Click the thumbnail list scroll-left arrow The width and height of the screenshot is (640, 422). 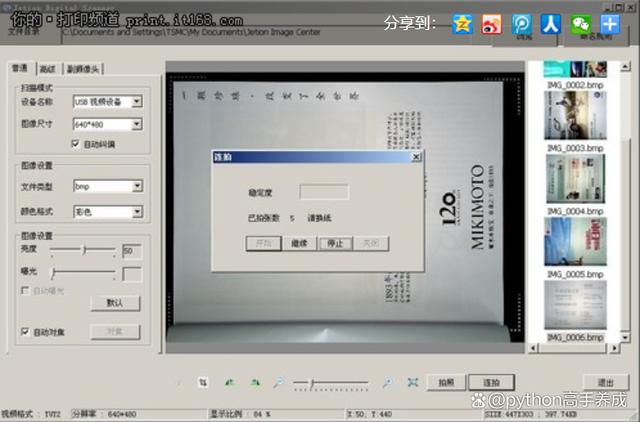[533, 348]
